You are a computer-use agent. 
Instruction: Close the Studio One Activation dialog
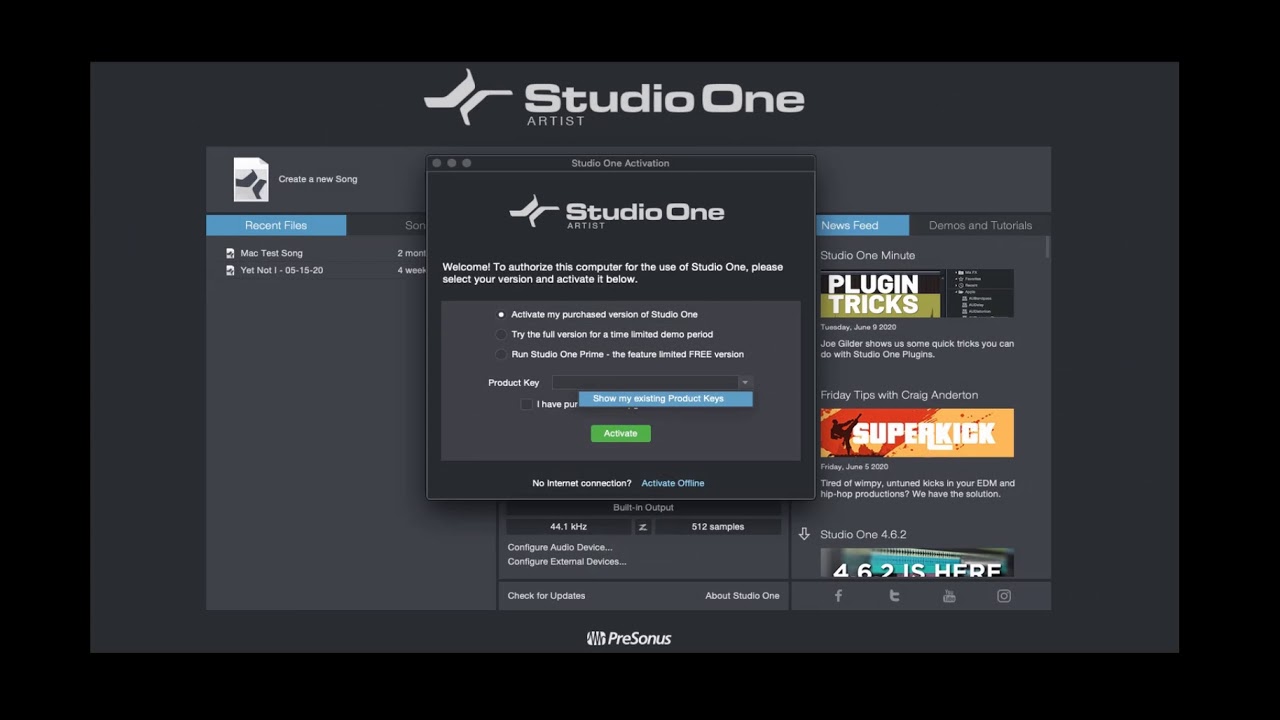pyautogui.click(x=436, y=163)
